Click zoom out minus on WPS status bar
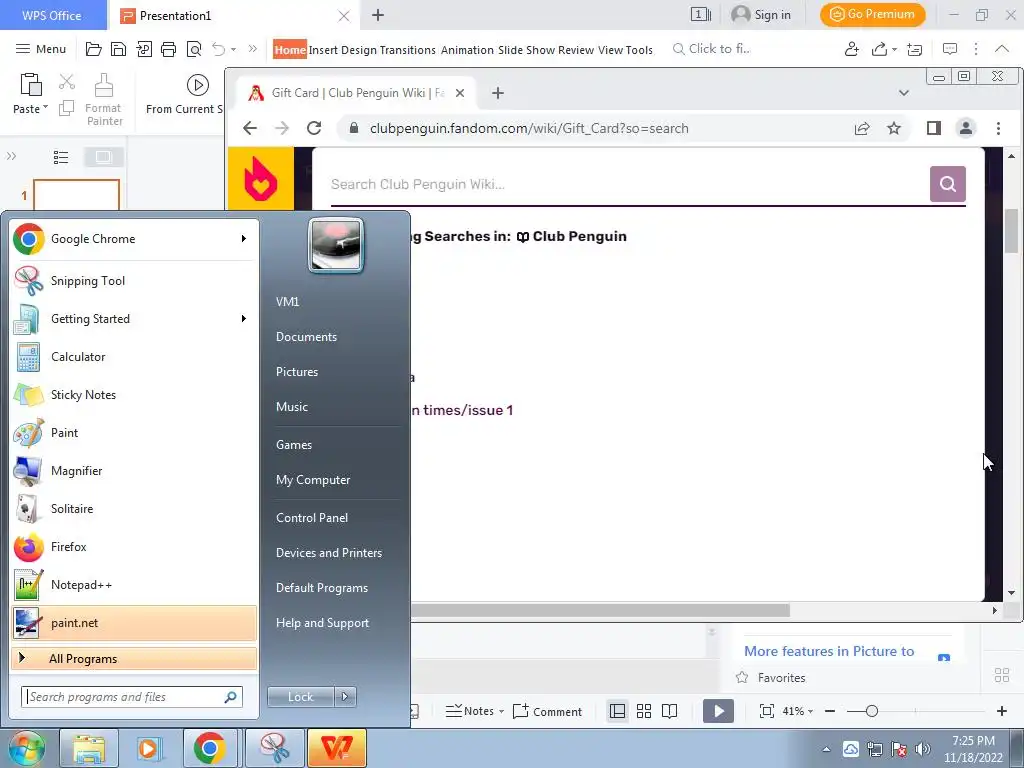Viewport: 1024px width, 768px height. pos(830,711)
